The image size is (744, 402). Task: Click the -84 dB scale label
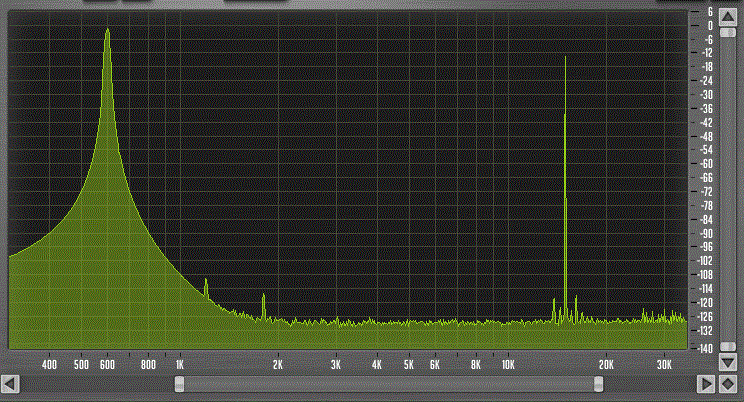pos(707,220)
